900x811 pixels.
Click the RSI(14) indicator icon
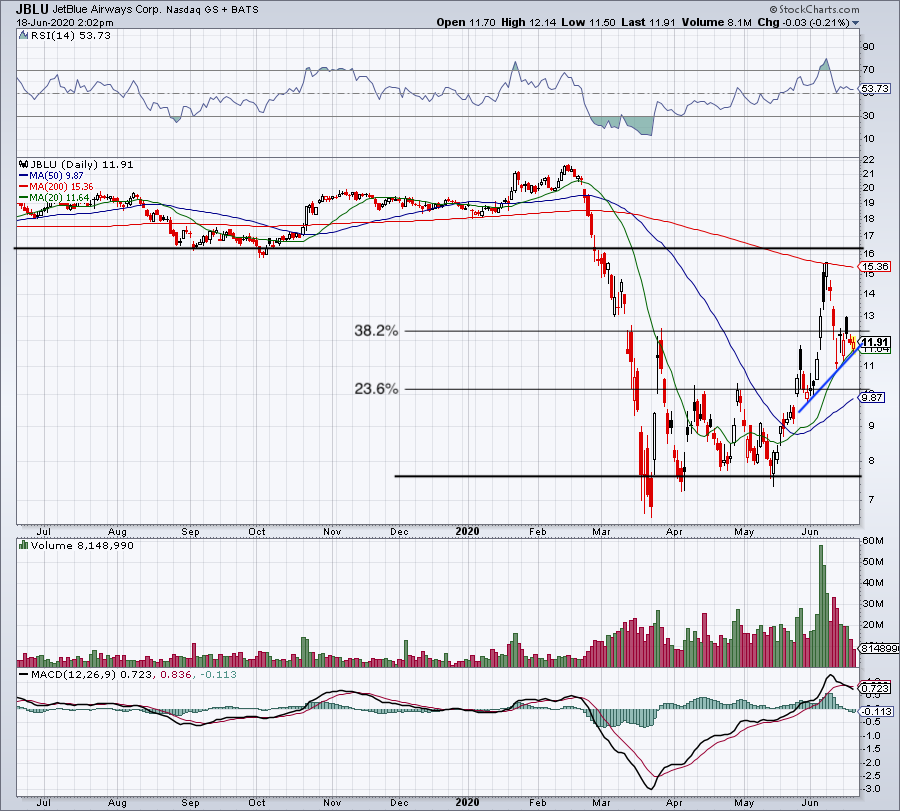[23, 36]
